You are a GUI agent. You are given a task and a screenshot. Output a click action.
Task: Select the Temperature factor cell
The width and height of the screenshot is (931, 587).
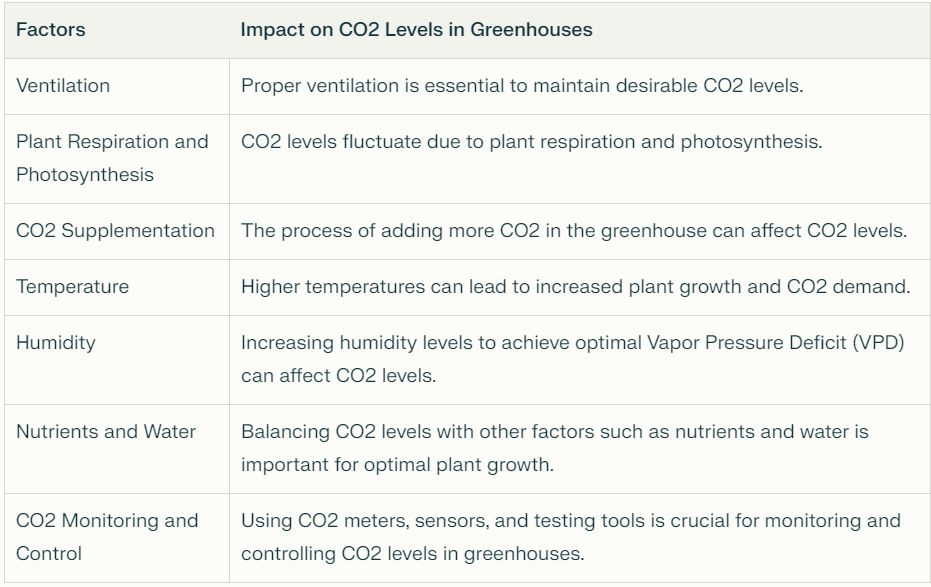pos(72,287)
